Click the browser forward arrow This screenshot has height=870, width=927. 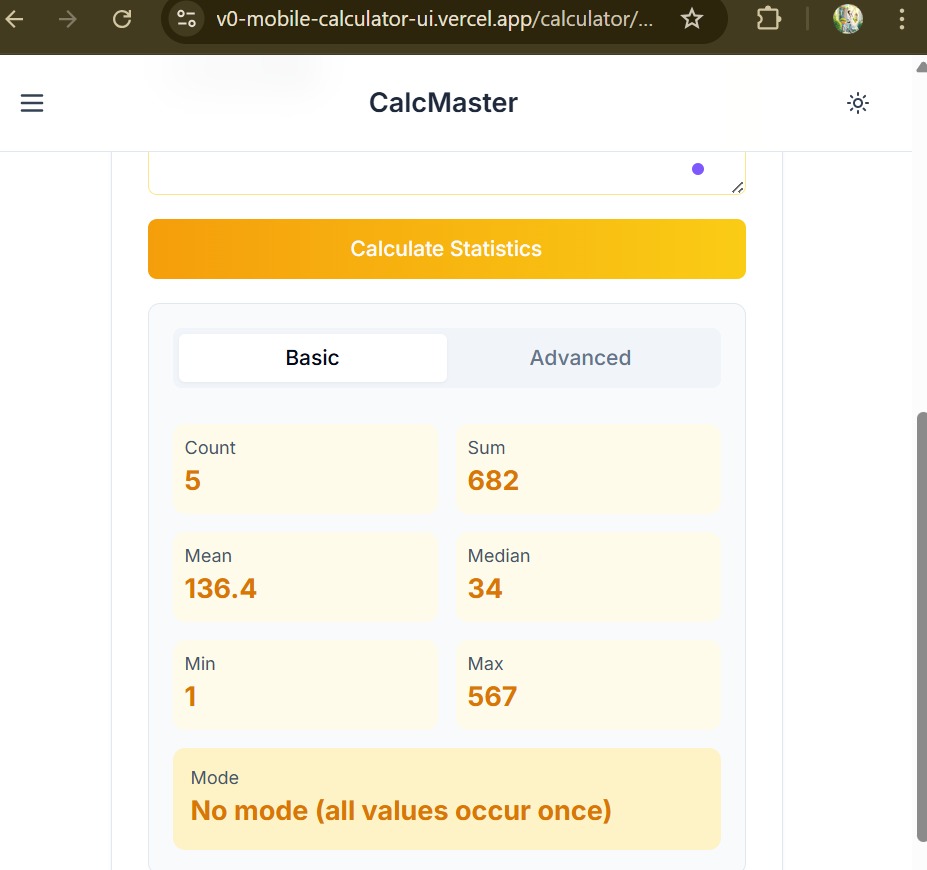(68, 19)
